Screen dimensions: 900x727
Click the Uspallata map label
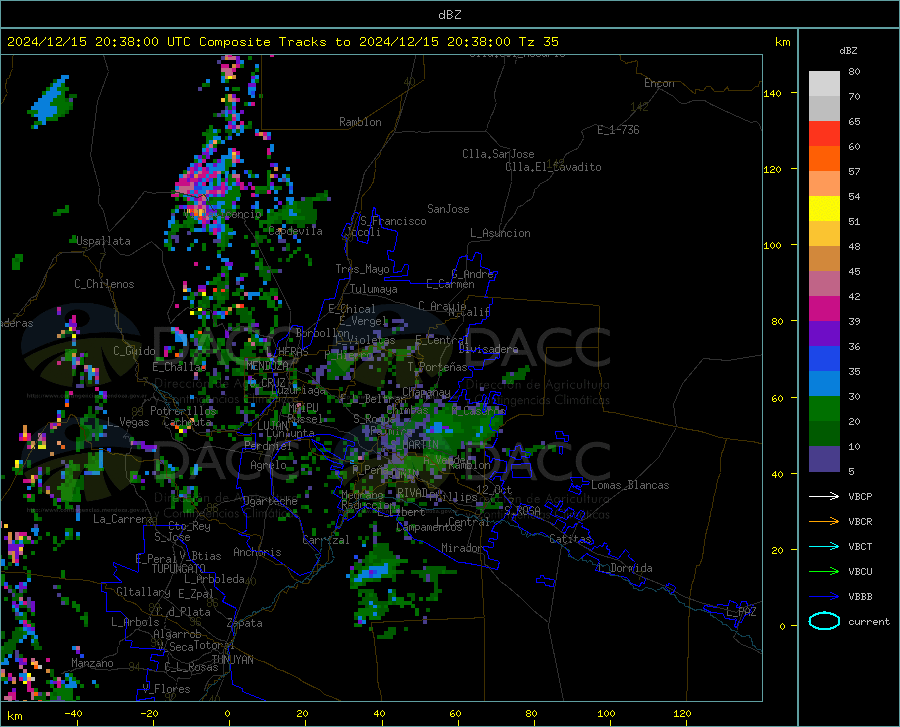[x=103, y=241]
